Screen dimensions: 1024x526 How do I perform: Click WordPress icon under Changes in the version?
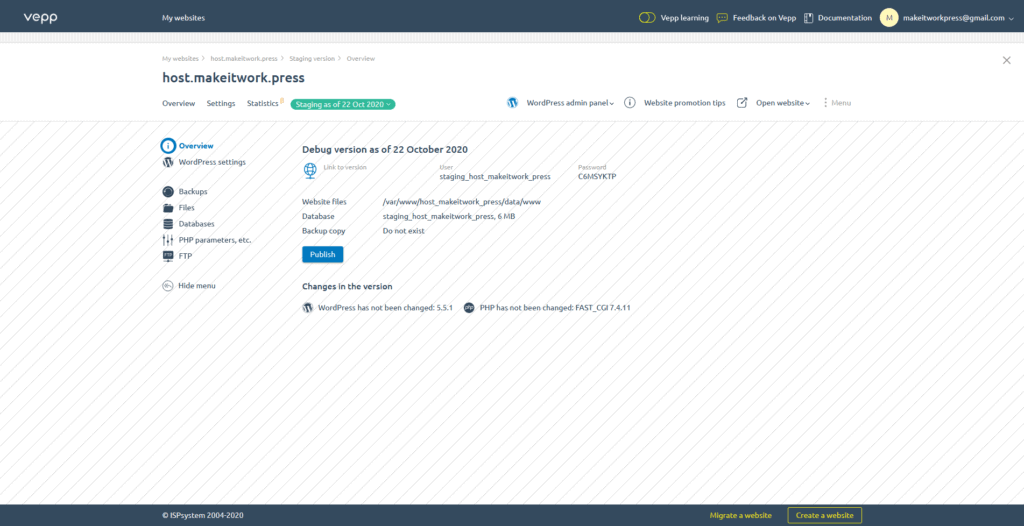click(x=308, y=308)
